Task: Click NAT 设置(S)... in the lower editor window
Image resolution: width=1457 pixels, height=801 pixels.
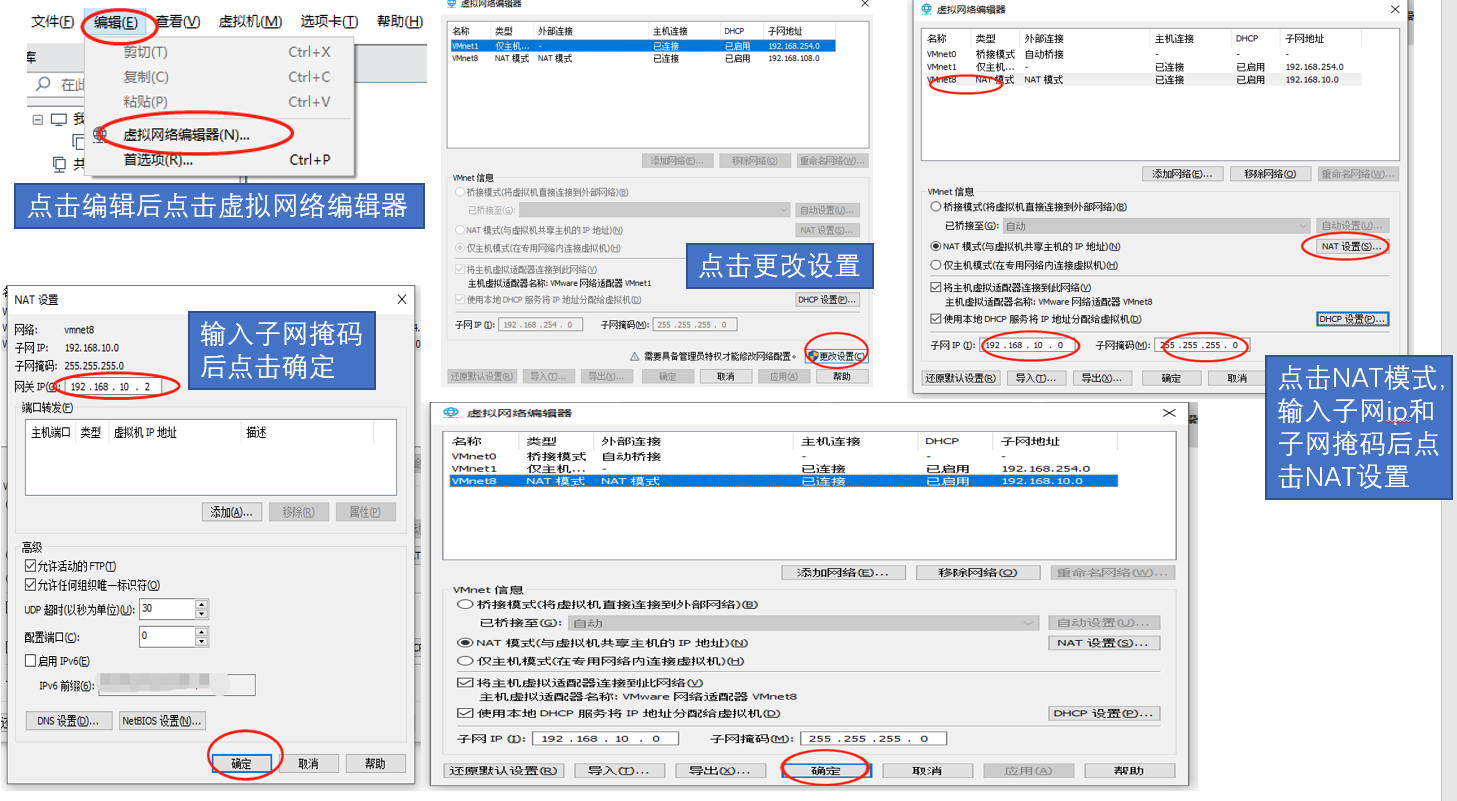Action: pyautogui.click(x=1104, y=643)
